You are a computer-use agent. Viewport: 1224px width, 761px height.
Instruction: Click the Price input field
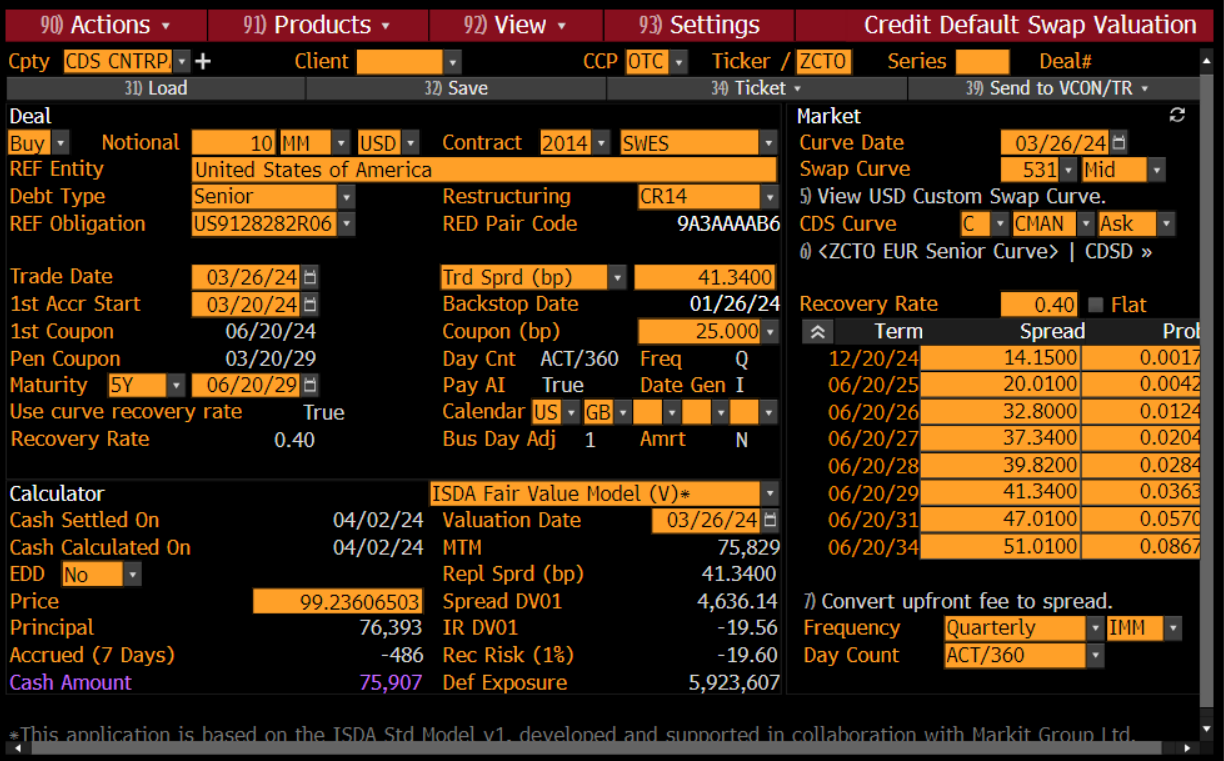(x=337, y=601)
